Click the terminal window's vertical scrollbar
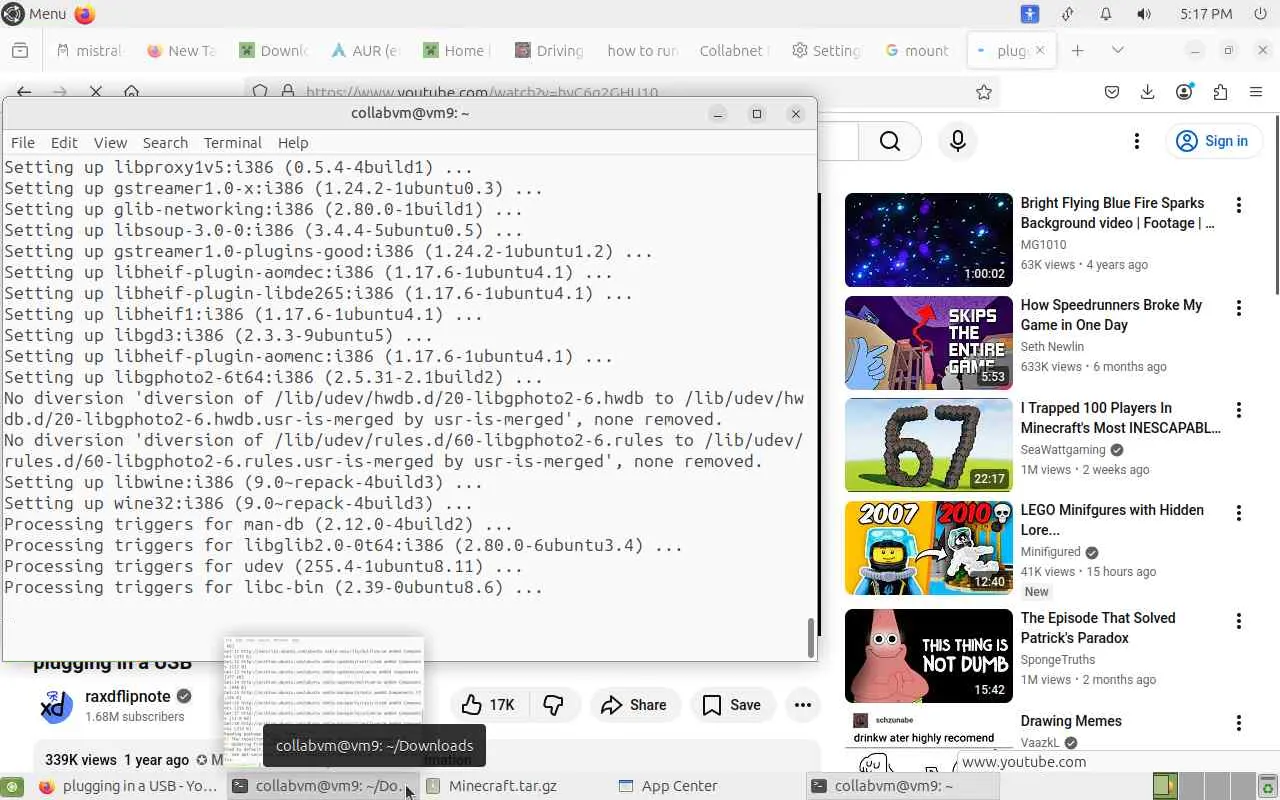This screenshot has height=800, width=1280. coord(810,637)
